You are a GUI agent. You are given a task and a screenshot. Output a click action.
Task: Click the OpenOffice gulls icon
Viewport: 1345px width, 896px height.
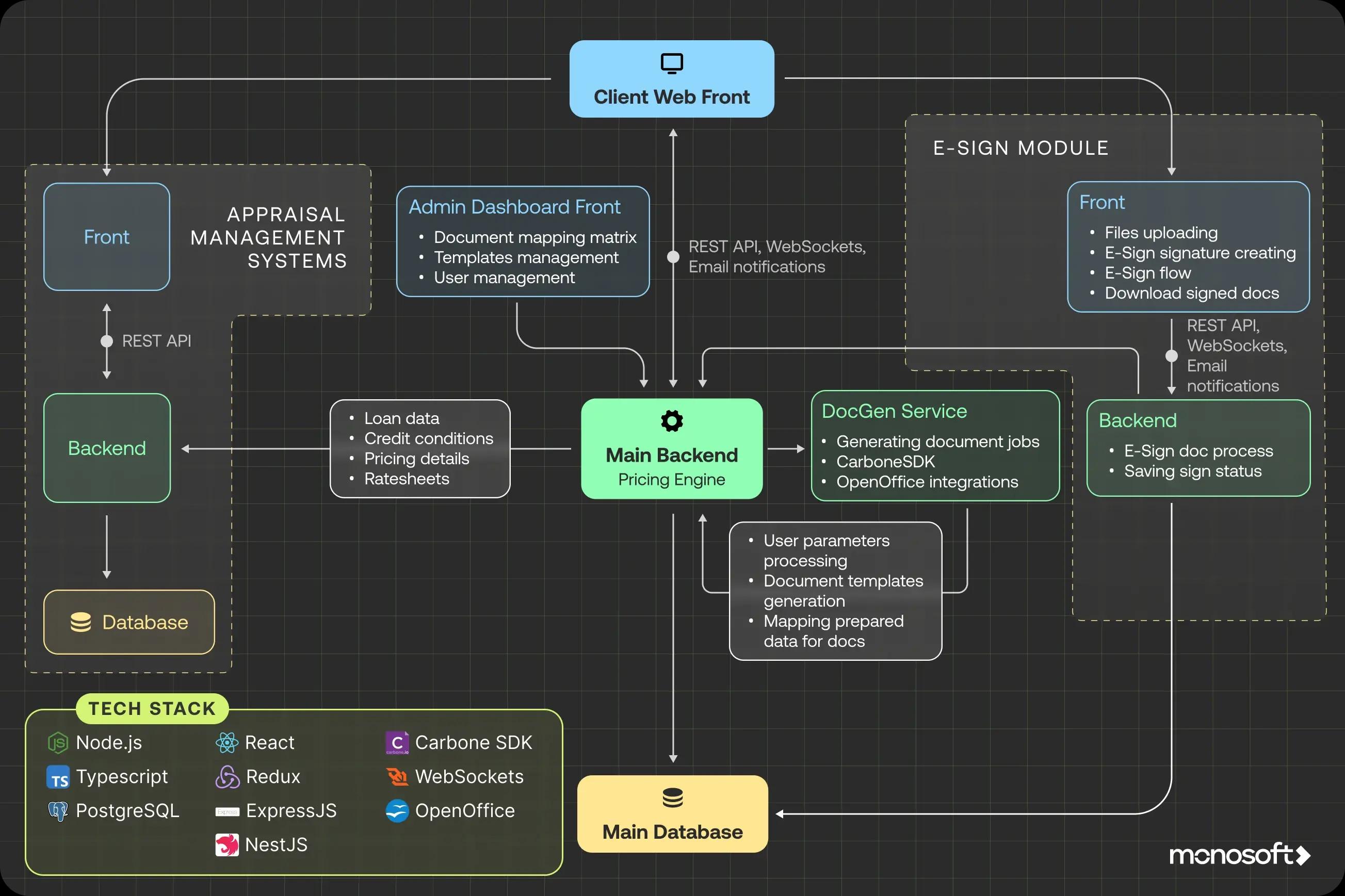[x=397, y=810]
